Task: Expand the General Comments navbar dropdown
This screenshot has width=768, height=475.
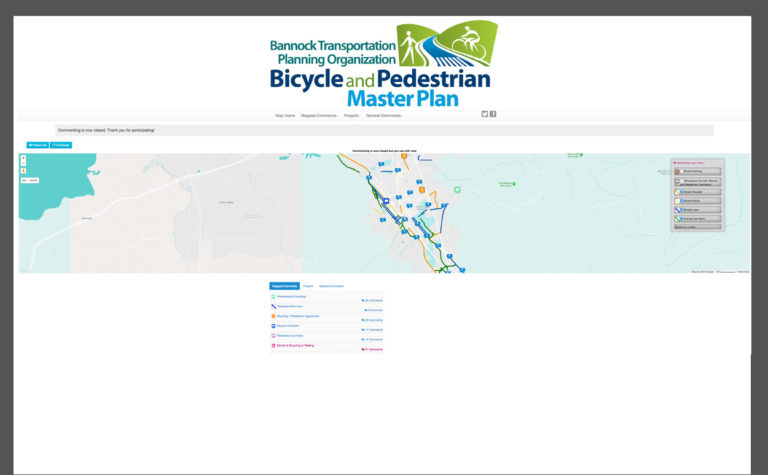Action: point(384,115)
